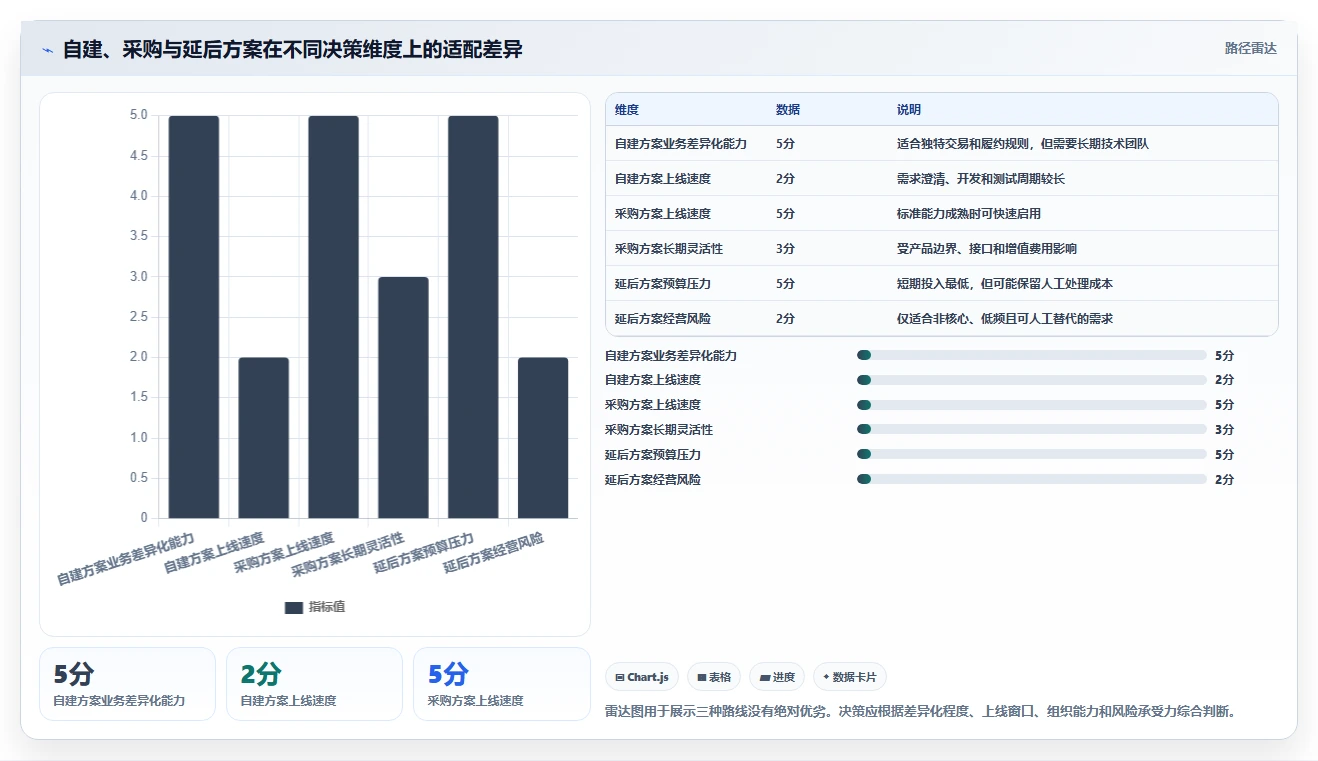Click the 延后方案经营风险 bar in chart
The height and width of the screenshot is (761, 1318).
pyautogui.click(x=543, y=438)
